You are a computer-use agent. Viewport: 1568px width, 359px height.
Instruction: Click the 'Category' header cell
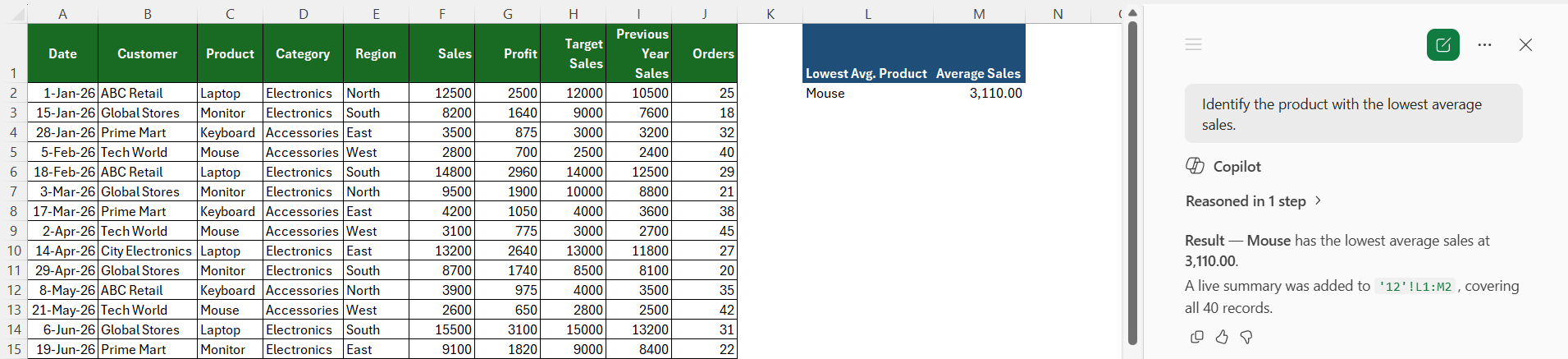pyautogui.click(x=303, y=53)
